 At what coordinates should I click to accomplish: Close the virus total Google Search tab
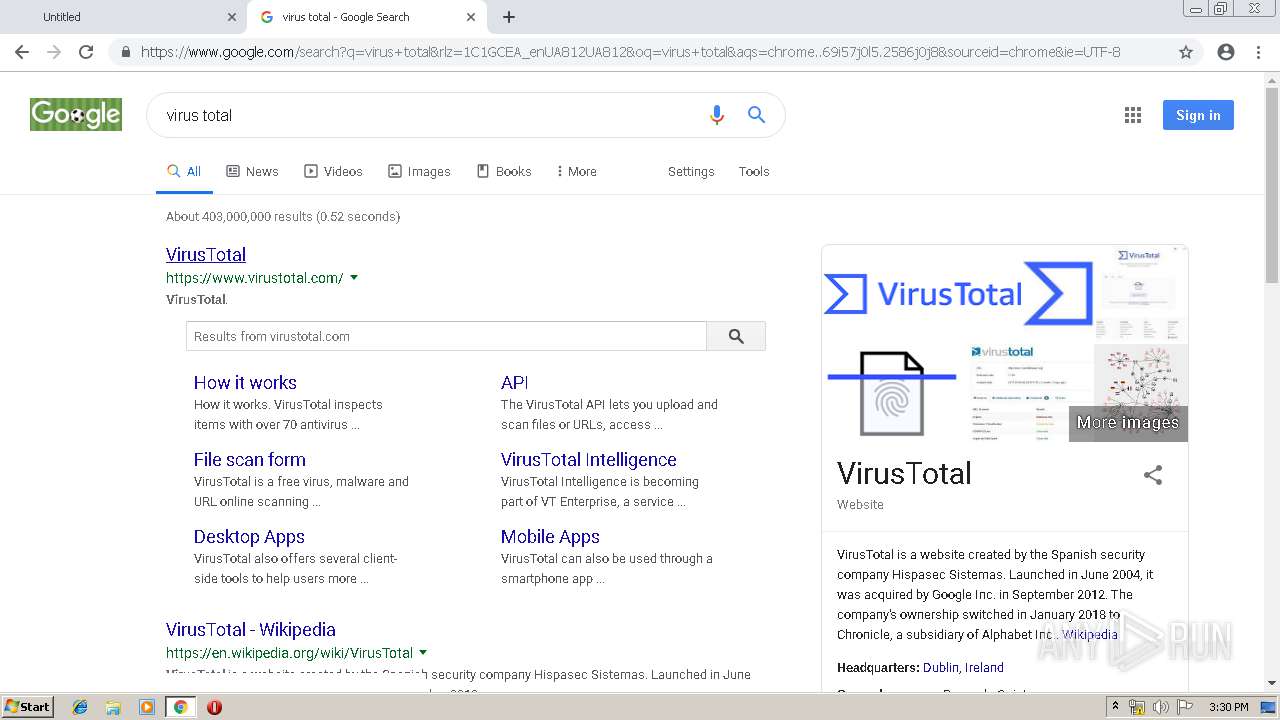click(471, 17)
